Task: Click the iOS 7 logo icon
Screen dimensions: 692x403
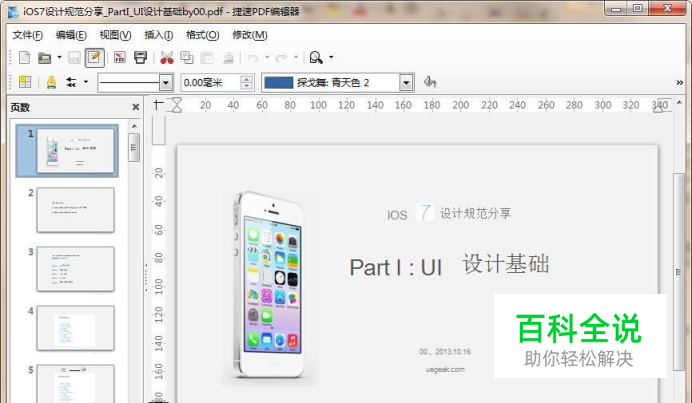Action: [x=425, y=212]
